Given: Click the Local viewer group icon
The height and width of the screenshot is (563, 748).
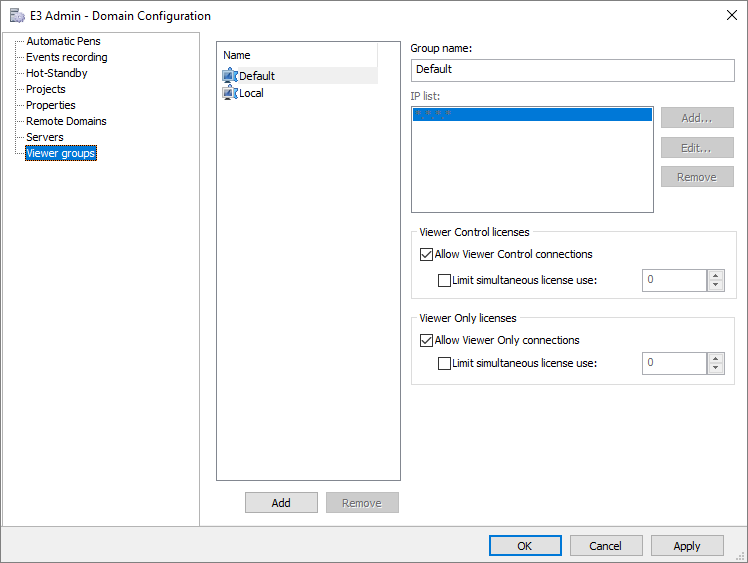Looking at the screenshot, I should click(230, 93).
